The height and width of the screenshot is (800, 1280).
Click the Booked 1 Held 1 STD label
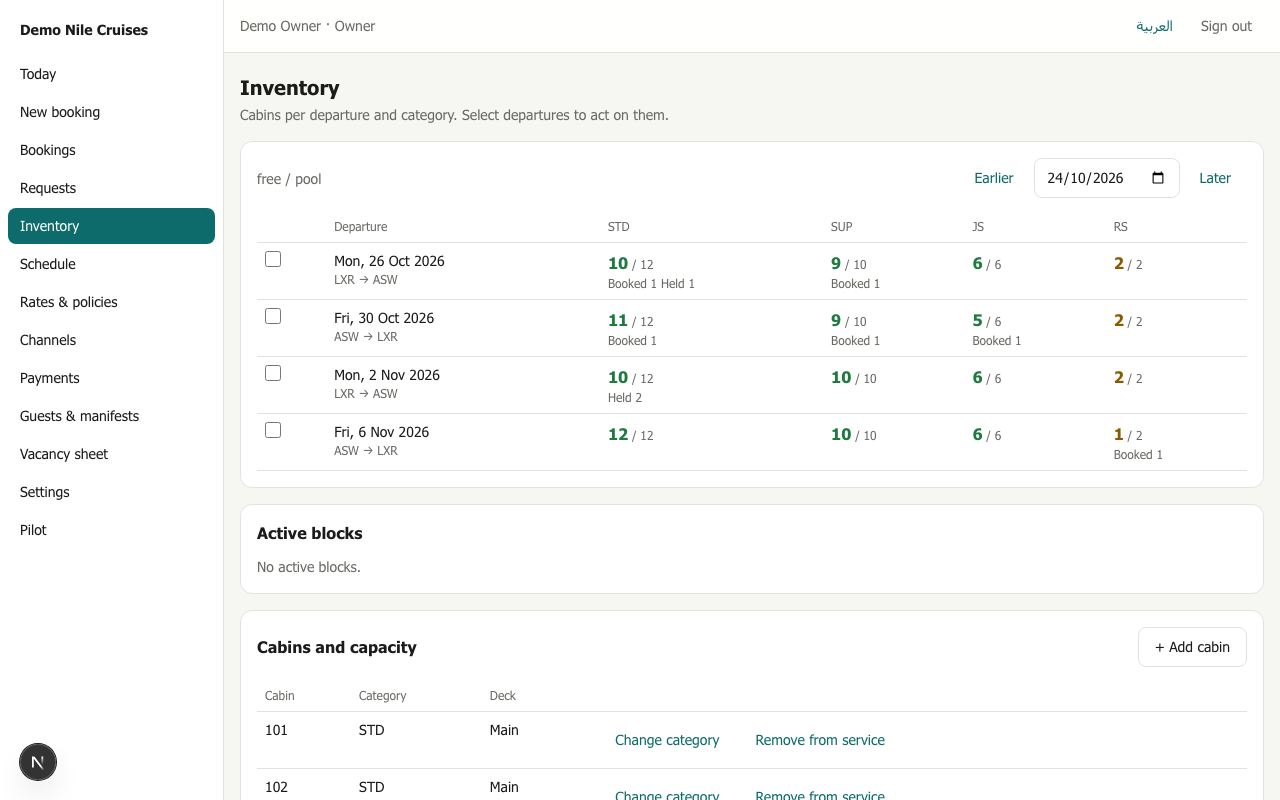tap(651, 284)
